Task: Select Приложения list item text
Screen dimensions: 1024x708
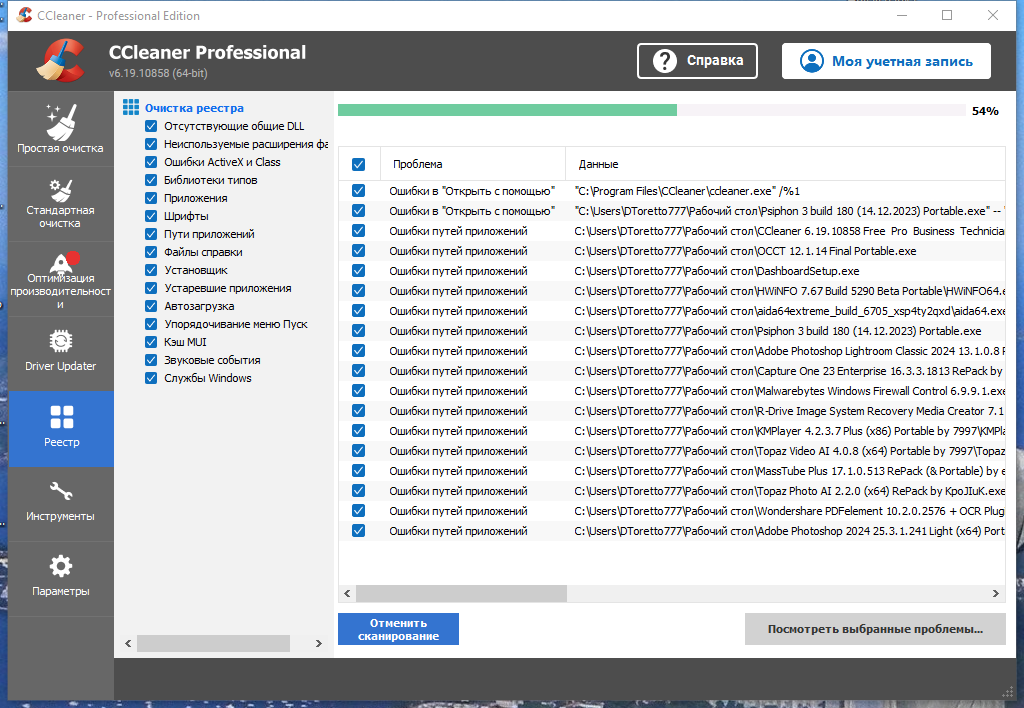Action: pos(196,198)
